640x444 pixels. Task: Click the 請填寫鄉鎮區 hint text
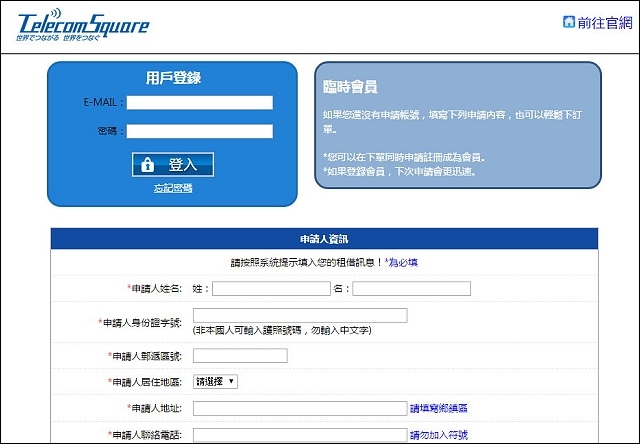click(x=439, y=408)
